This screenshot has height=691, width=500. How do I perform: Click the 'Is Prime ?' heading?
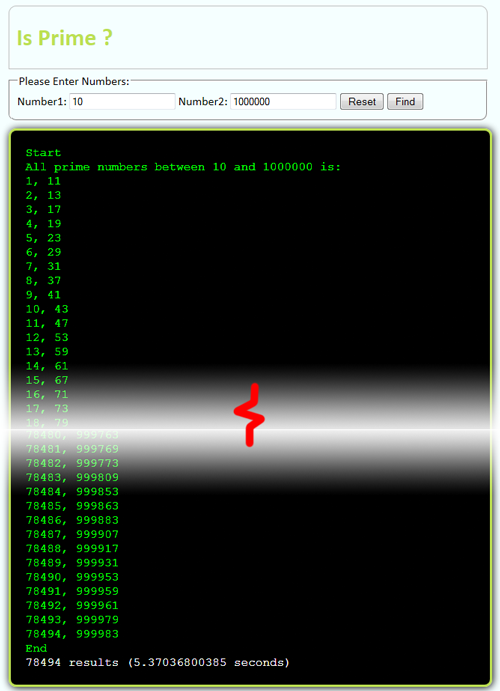click(65, 38)
